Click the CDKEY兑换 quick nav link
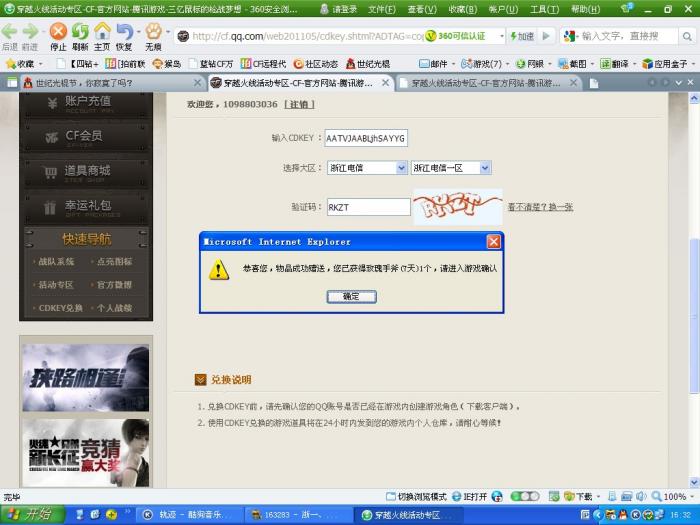Screen dimensions: 700x525 tap(60, 308)
